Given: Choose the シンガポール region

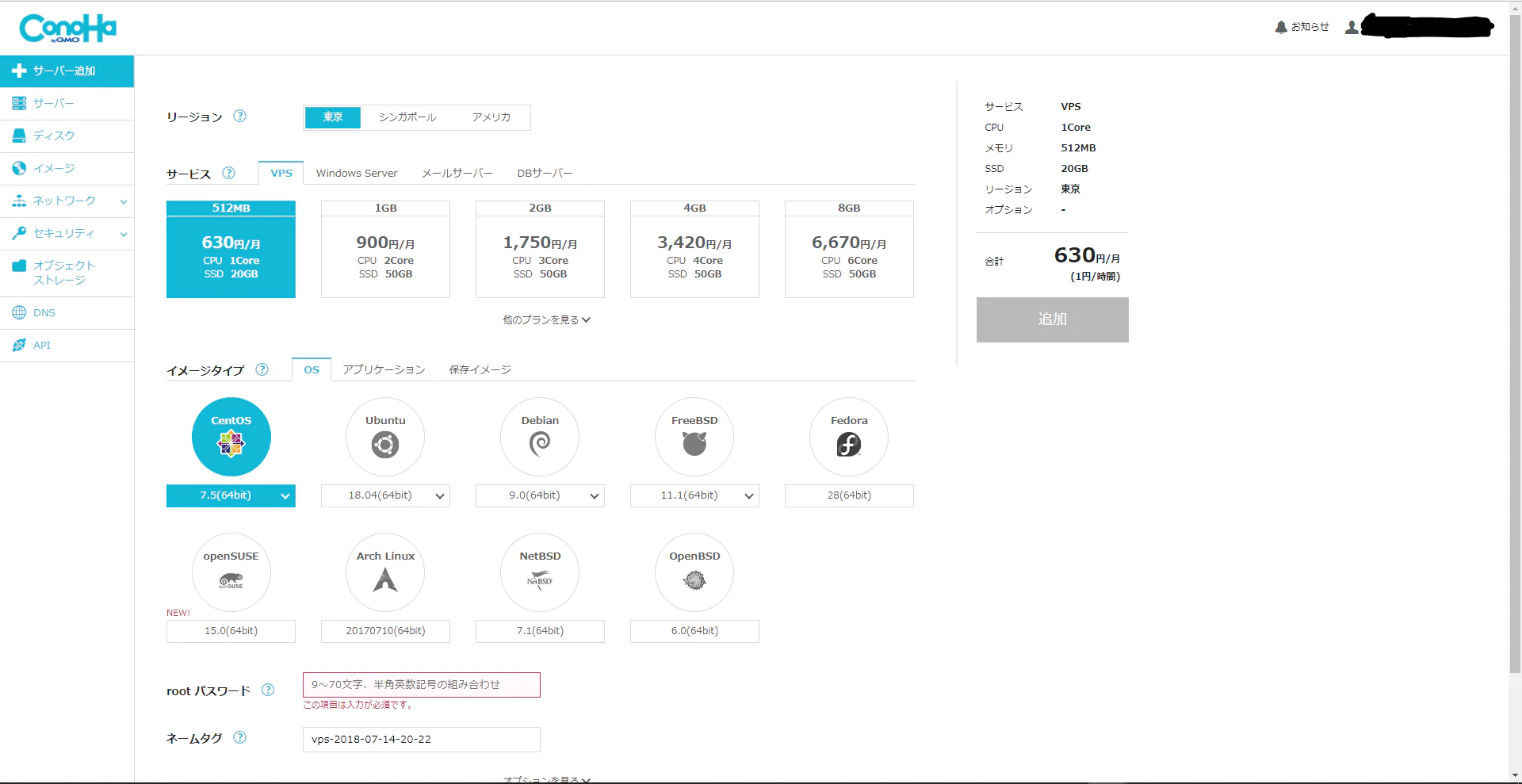Looking at the screenshot, I should tap(407, 117).
